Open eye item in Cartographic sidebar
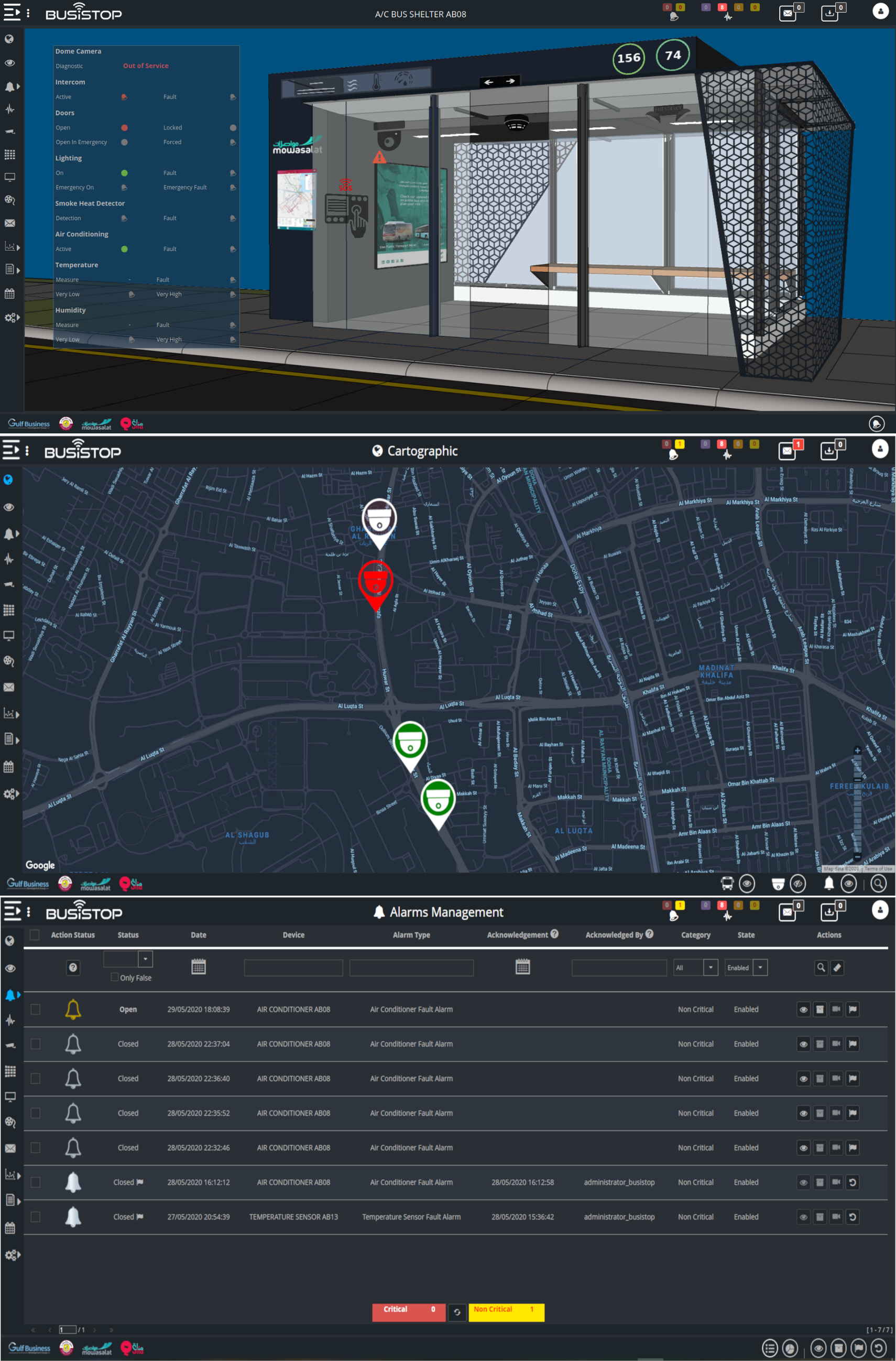 8,507
